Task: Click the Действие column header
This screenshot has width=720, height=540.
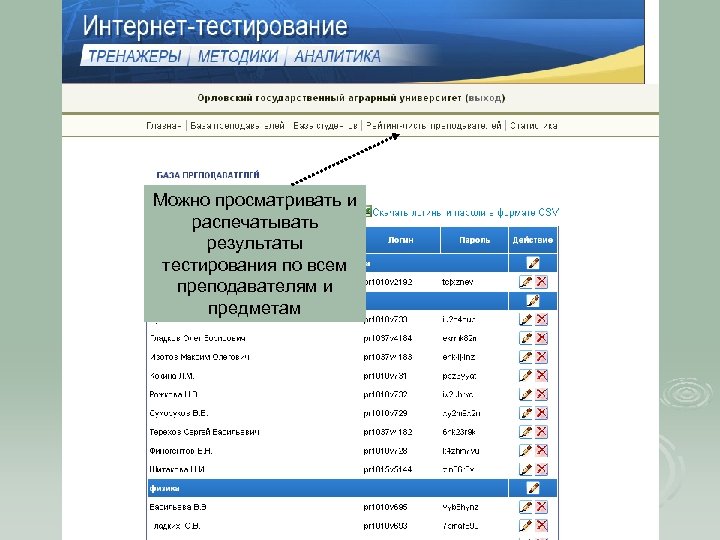Action: (533, 240)
